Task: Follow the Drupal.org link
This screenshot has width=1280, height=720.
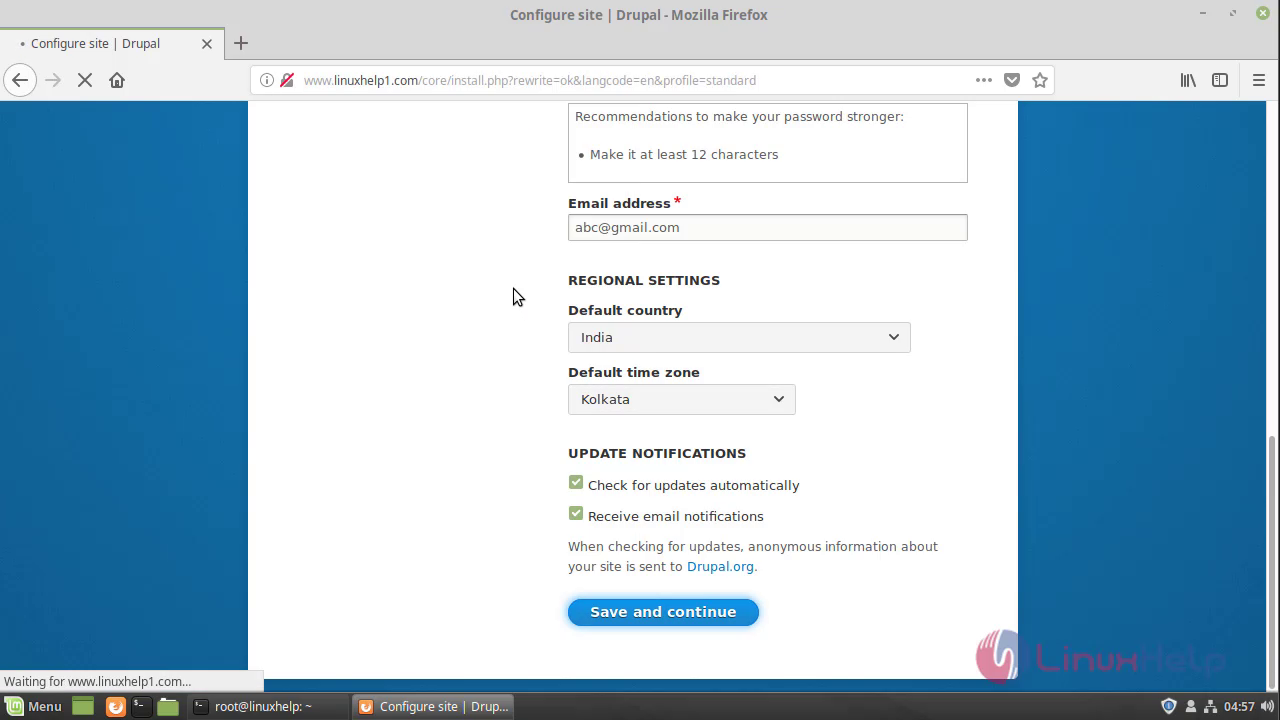Action: point(720,566)
